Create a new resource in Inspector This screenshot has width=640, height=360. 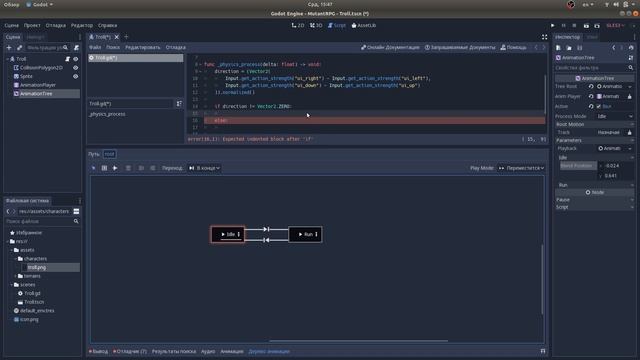coord(558,48)
